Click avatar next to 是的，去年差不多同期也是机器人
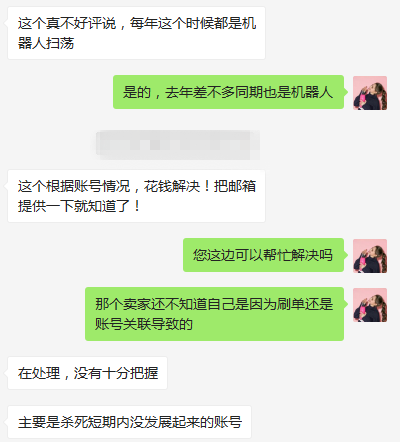This screenshot has height=442, width=400. click(x=370, y=93)
